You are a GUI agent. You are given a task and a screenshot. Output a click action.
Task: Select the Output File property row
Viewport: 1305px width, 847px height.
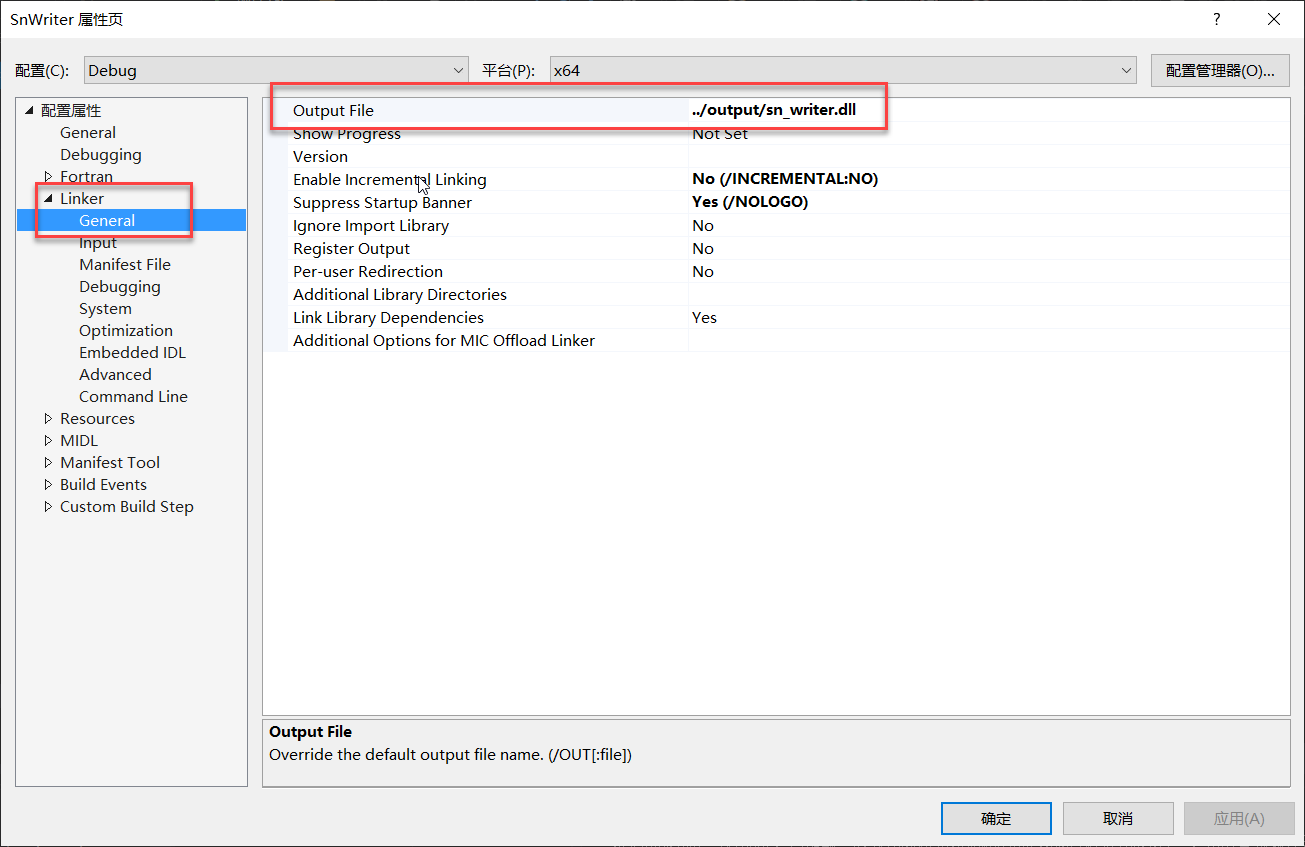(x=337, y=110)
